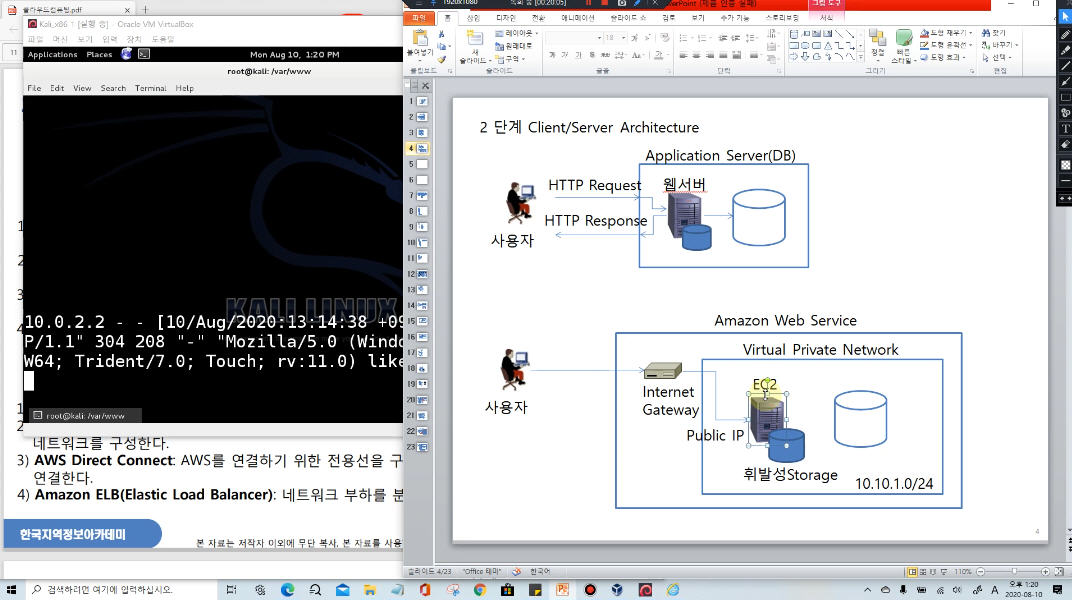The image size is (1072, 600).
Task: Open the Mail app from the taskbar
Action: pos(343,590)
